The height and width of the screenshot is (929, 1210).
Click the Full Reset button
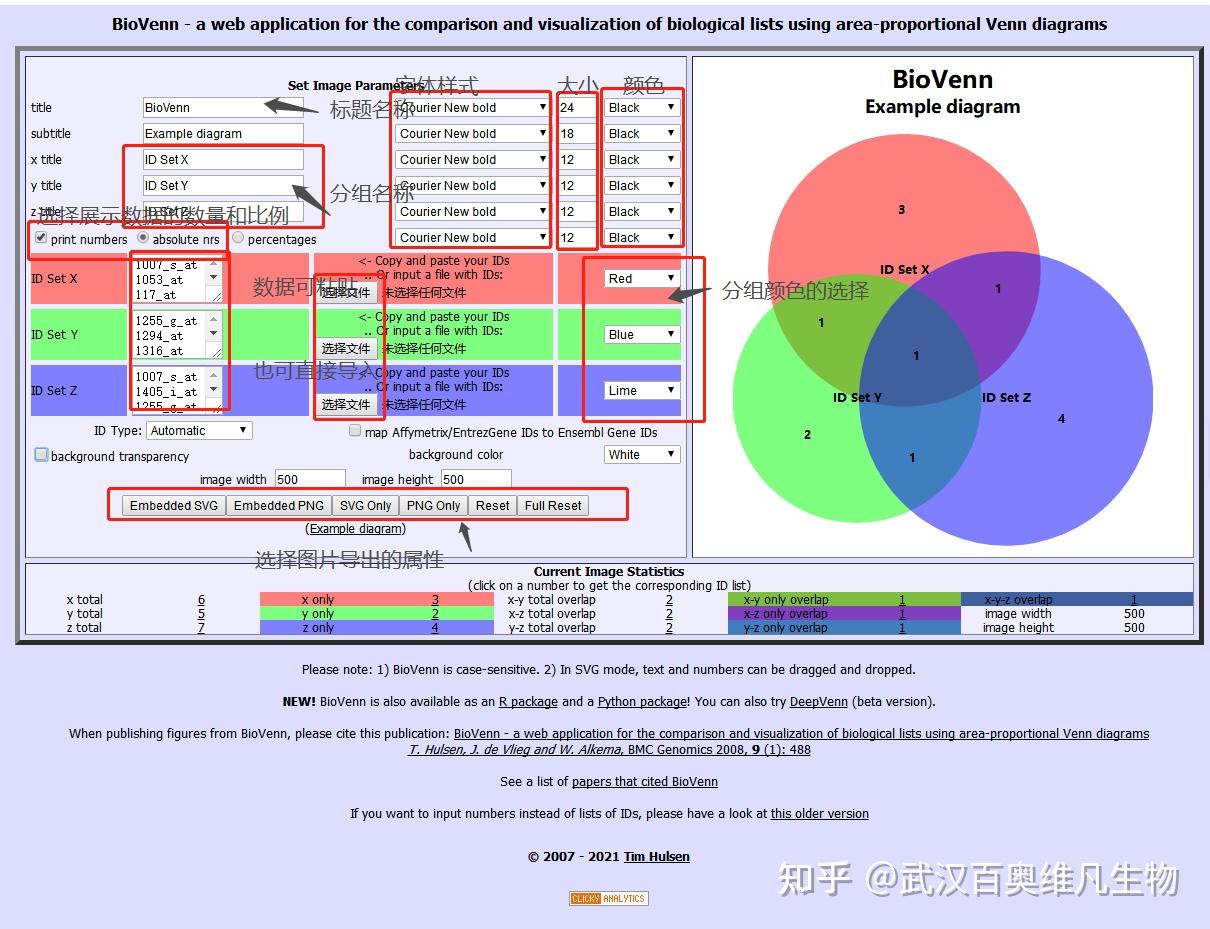tap(552, 505)
